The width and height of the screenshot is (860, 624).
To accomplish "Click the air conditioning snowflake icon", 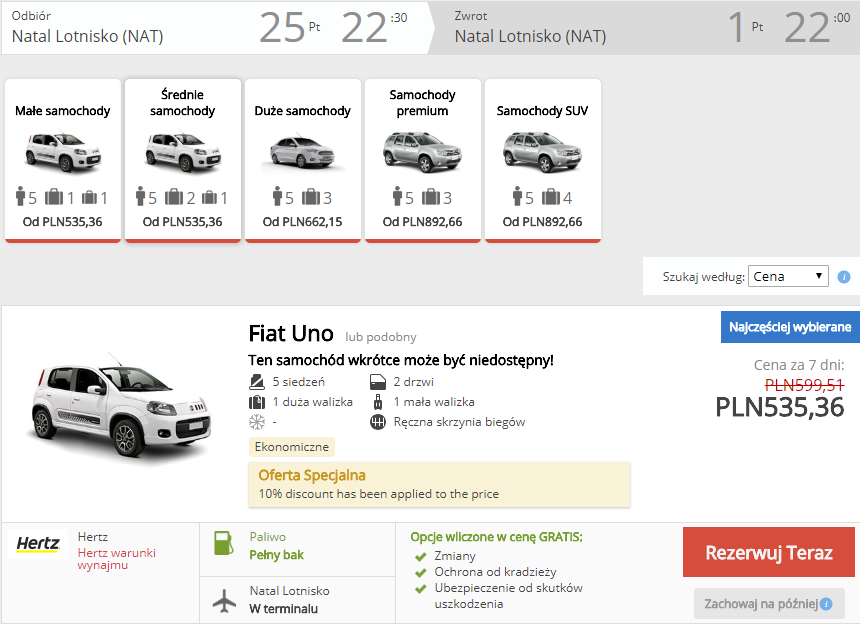I will pyautogui.click(x=257, y=422).
